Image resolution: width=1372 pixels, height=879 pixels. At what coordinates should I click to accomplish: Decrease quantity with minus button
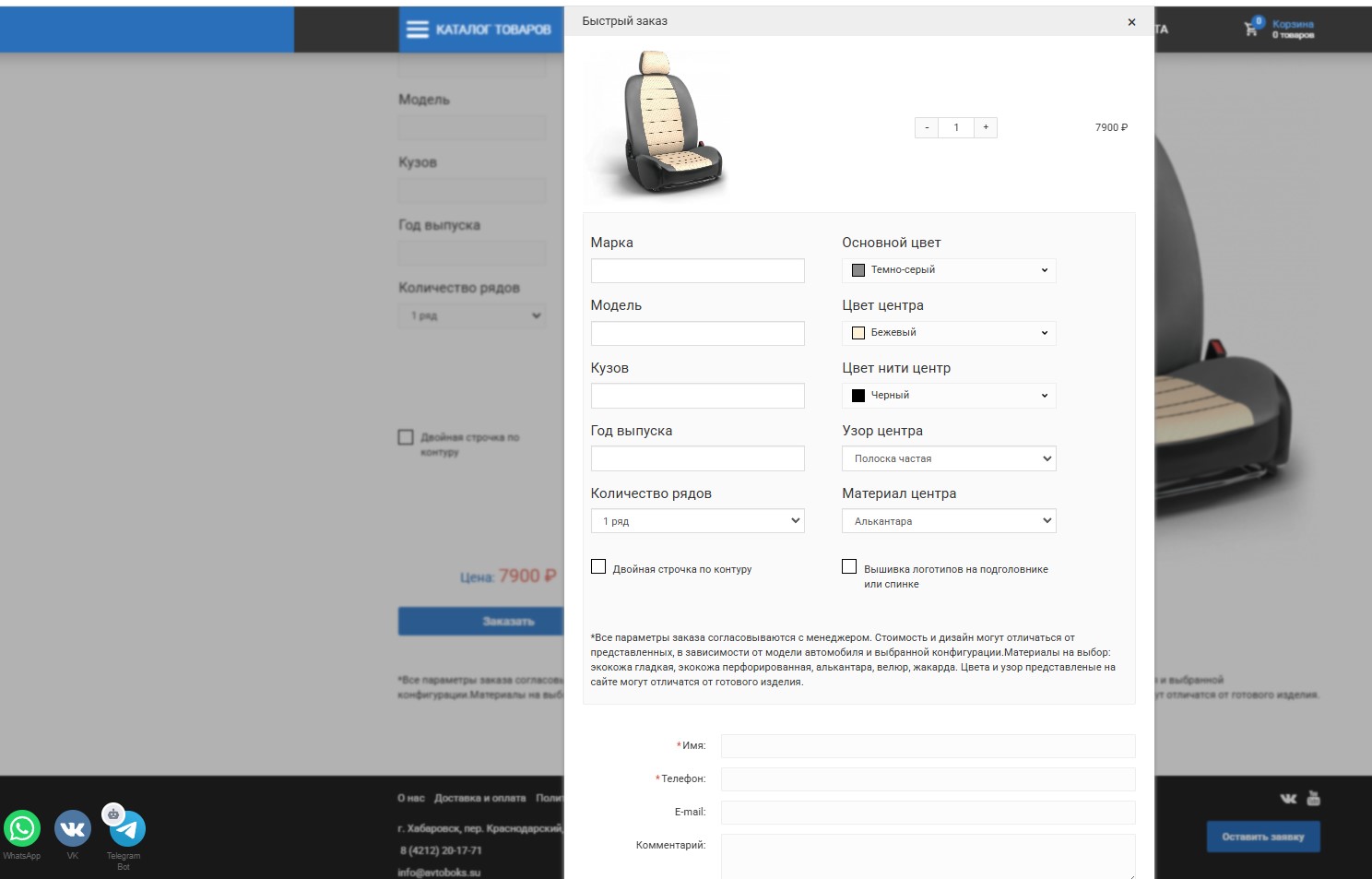927,127
